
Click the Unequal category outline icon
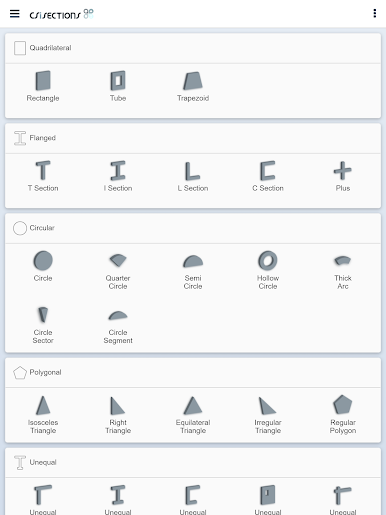[20, 462]
